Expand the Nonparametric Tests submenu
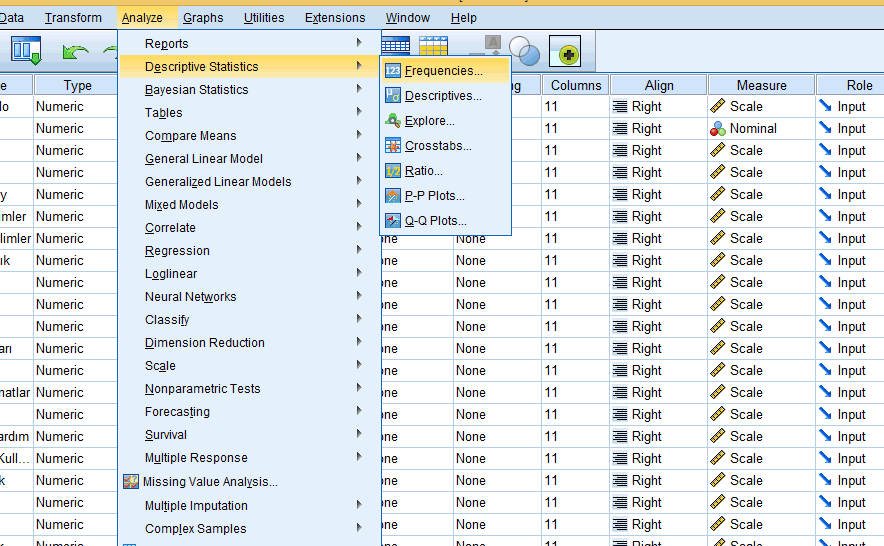Image resolution: width=884 pixels, height=546 pixels. (x=359, y=388)
